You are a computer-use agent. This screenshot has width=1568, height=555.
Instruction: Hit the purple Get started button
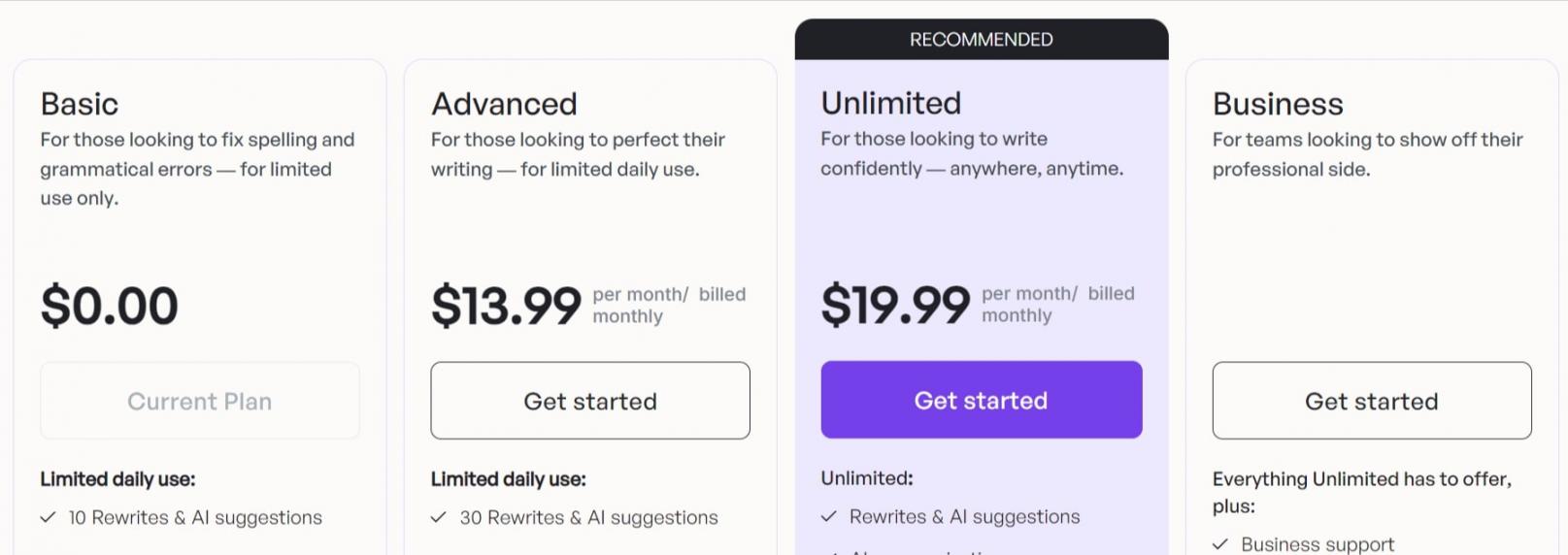click(981, 400)
